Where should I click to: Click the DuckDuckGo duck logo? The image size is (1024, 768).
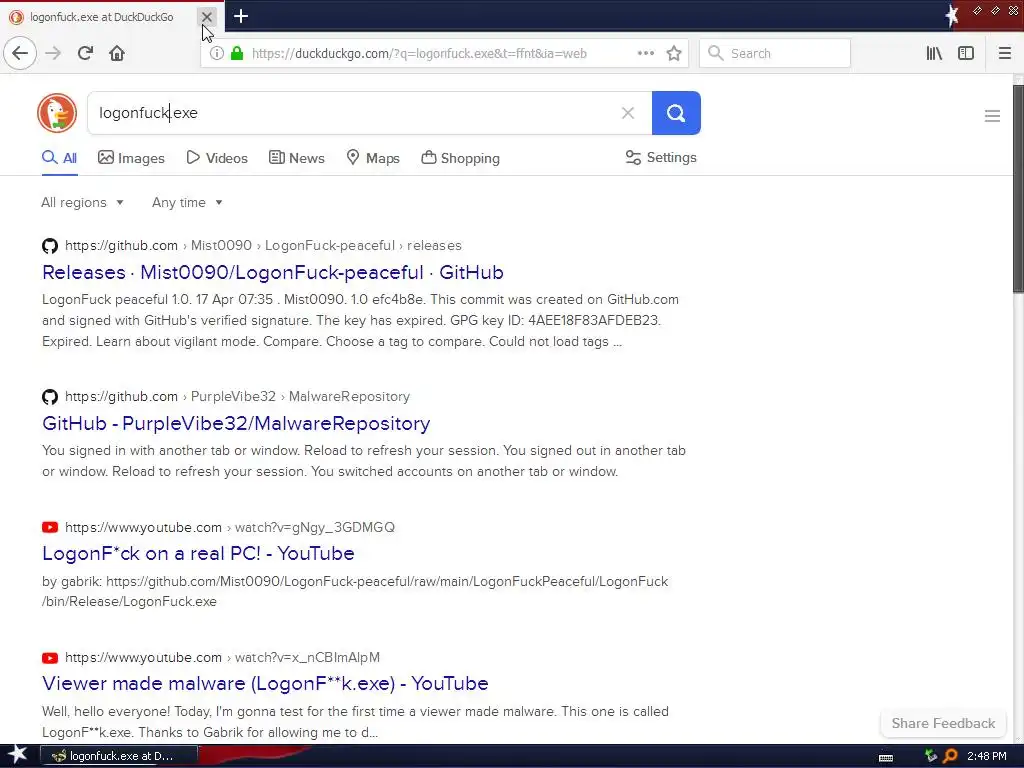57,113
